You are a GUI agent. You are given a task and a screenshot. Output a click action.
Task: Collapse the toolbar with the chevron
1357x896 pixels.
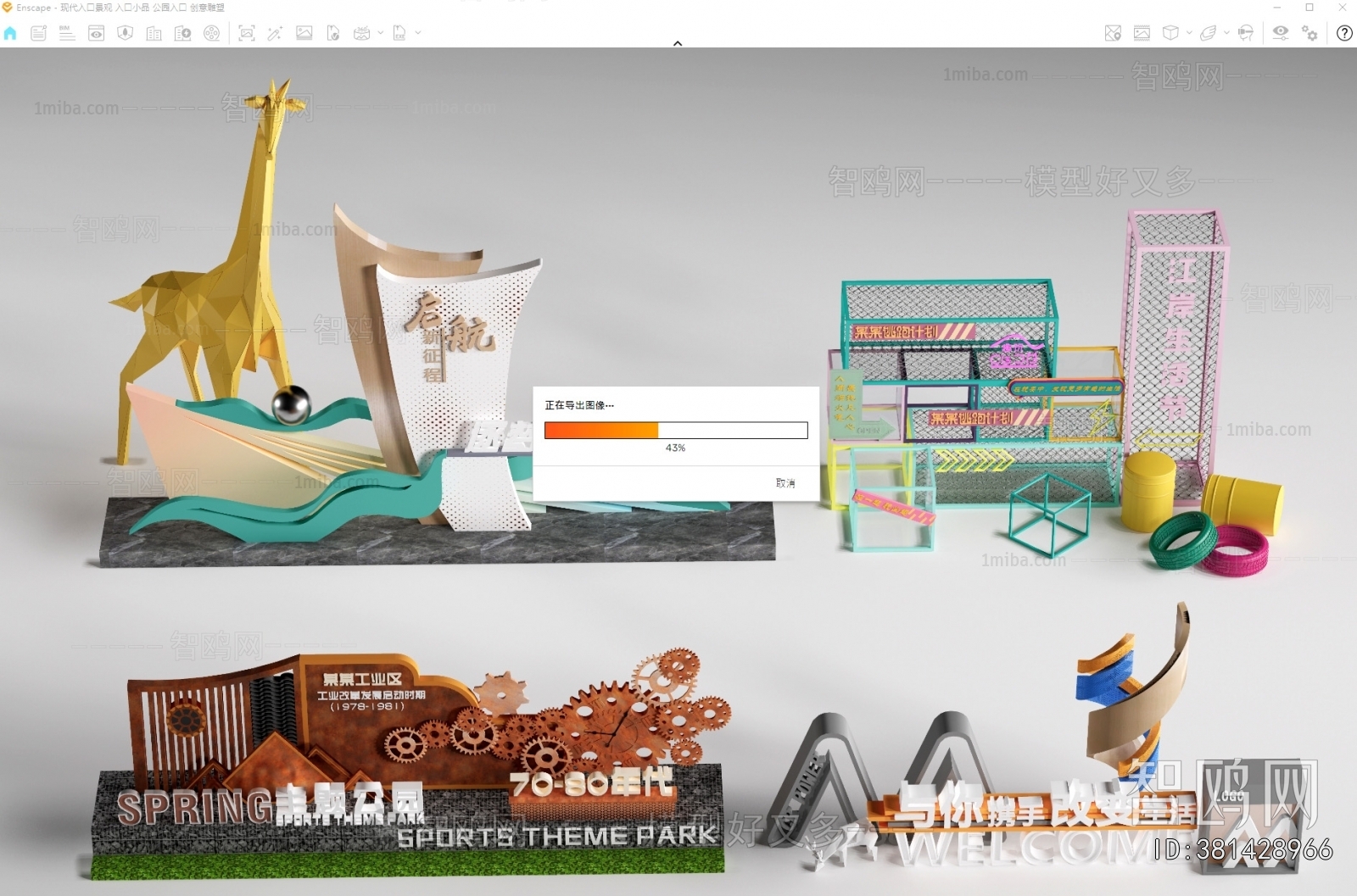[678, 43]
